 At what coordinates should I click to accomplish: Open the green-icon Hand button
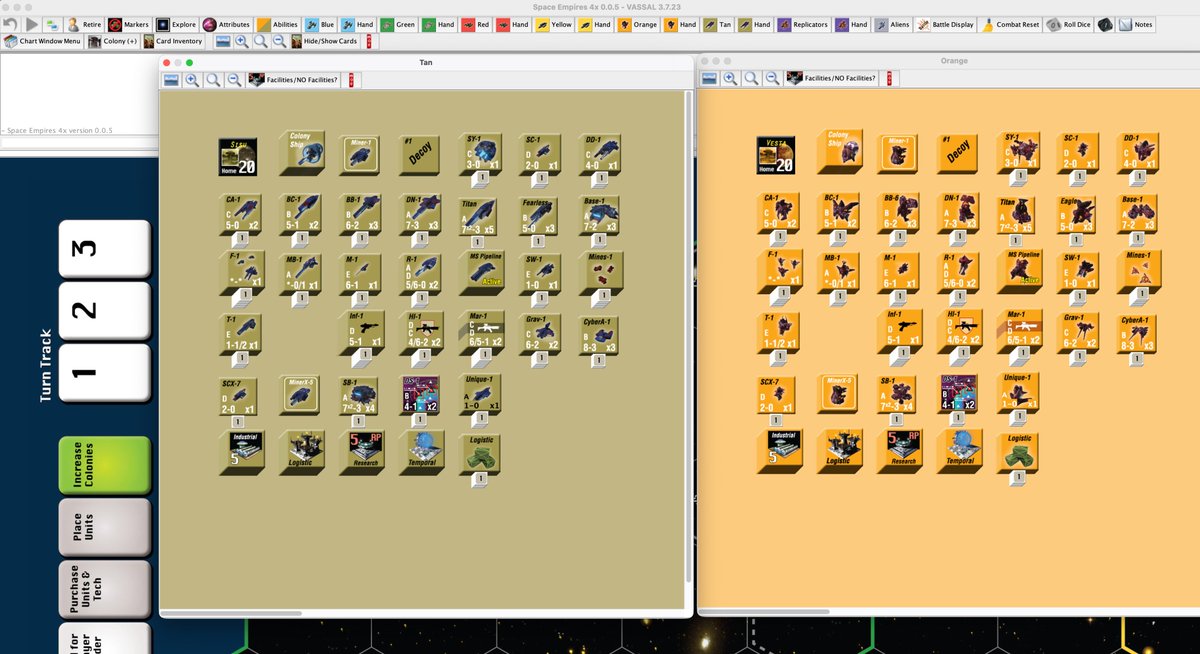(437, 24)
